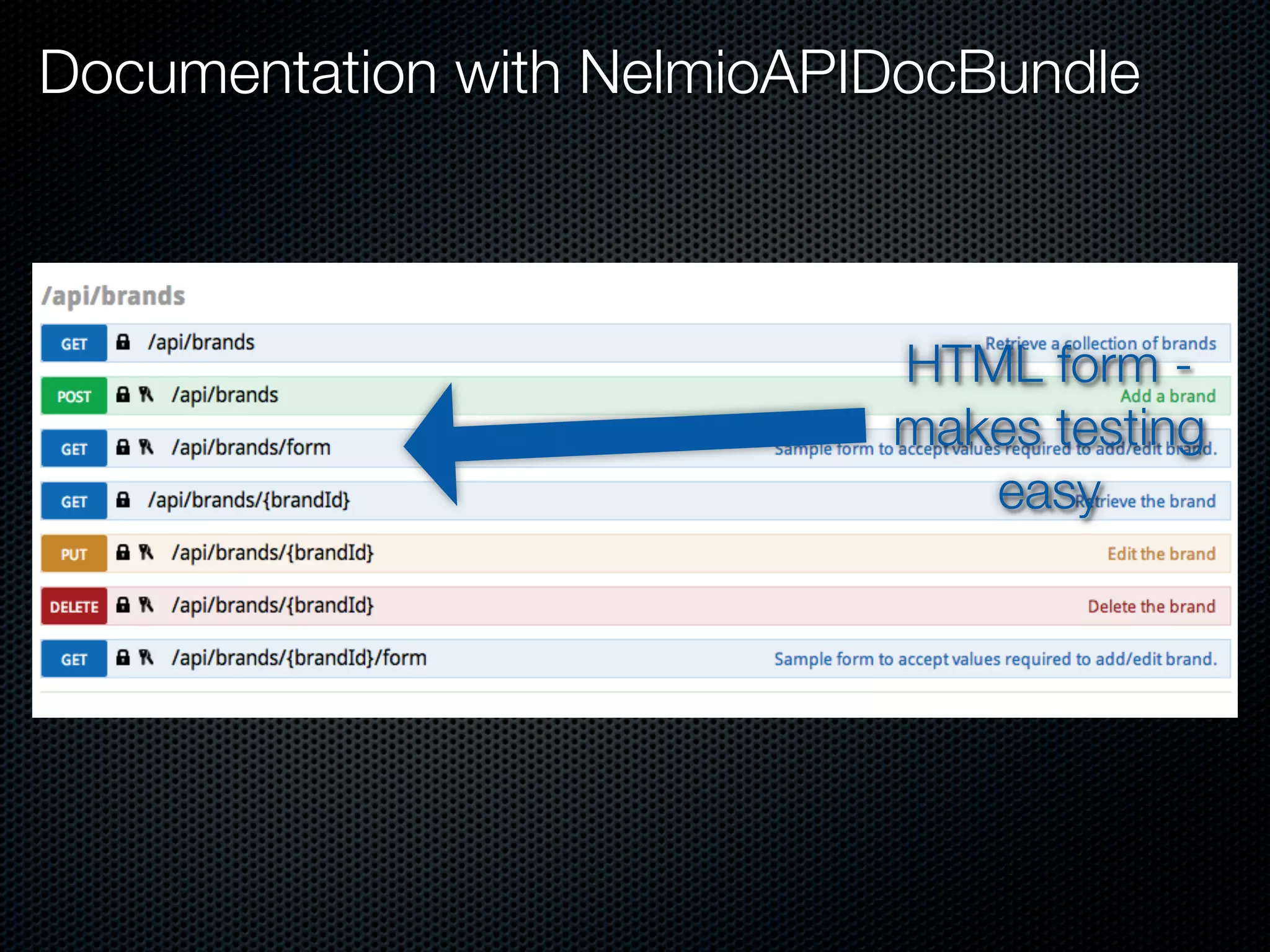Click 'Edit the brand' description
The height and width of the screenshot is (952, 1270).
tap(1161, 553)
